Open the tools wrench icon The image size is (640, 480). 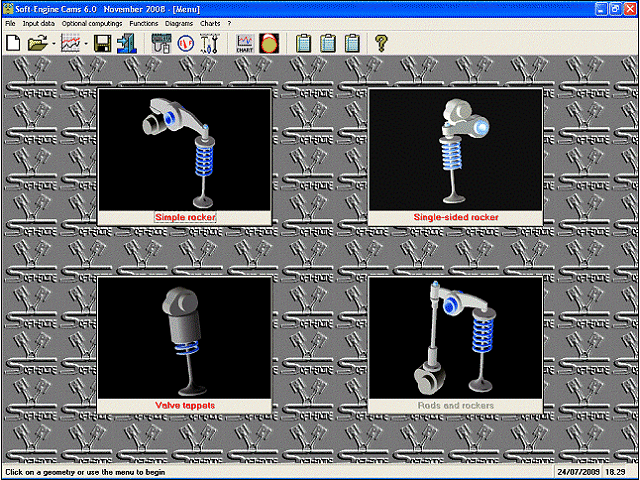(x=210, y=43)
